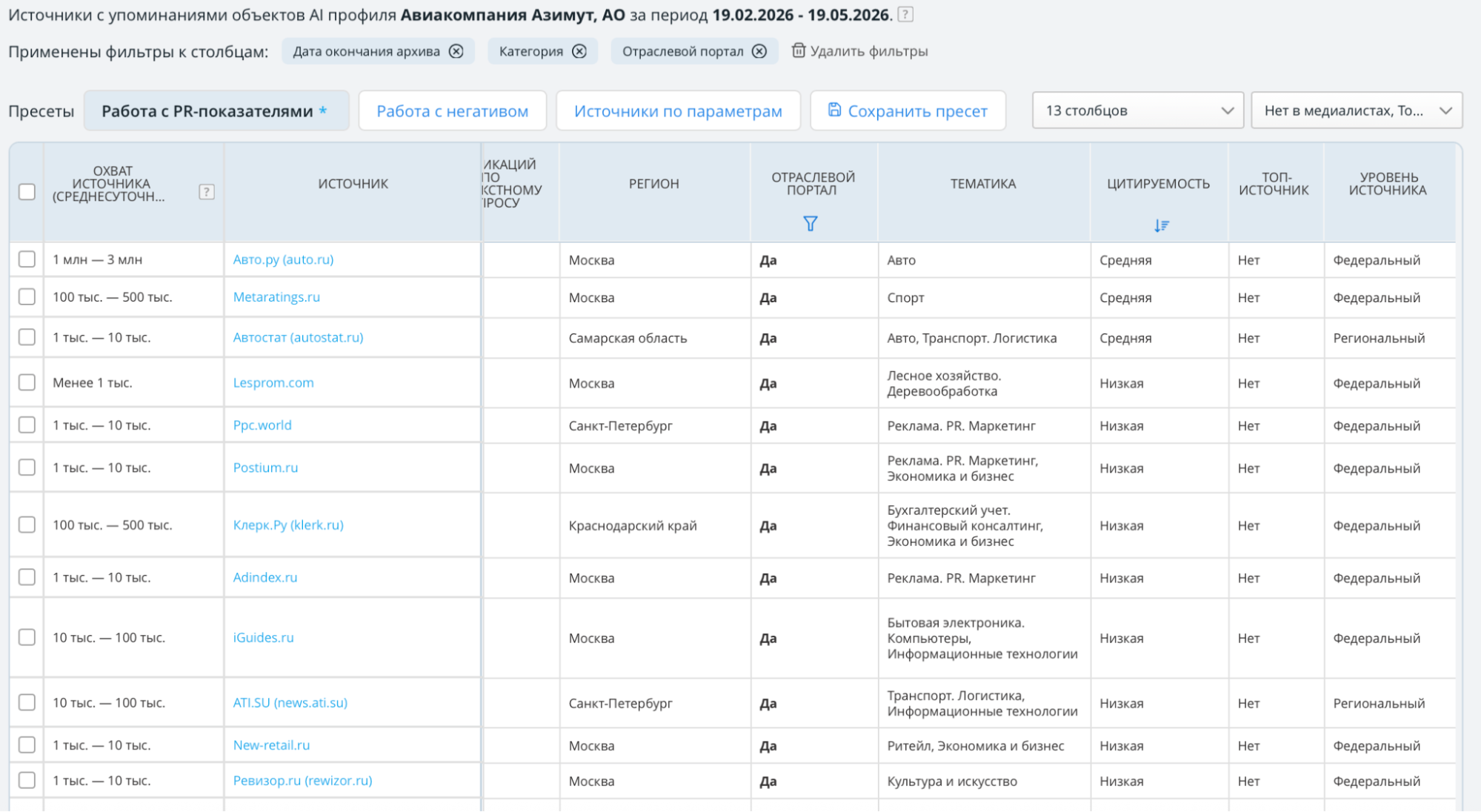Click the 'Цитируемость' column header text

pos(1158,184)
